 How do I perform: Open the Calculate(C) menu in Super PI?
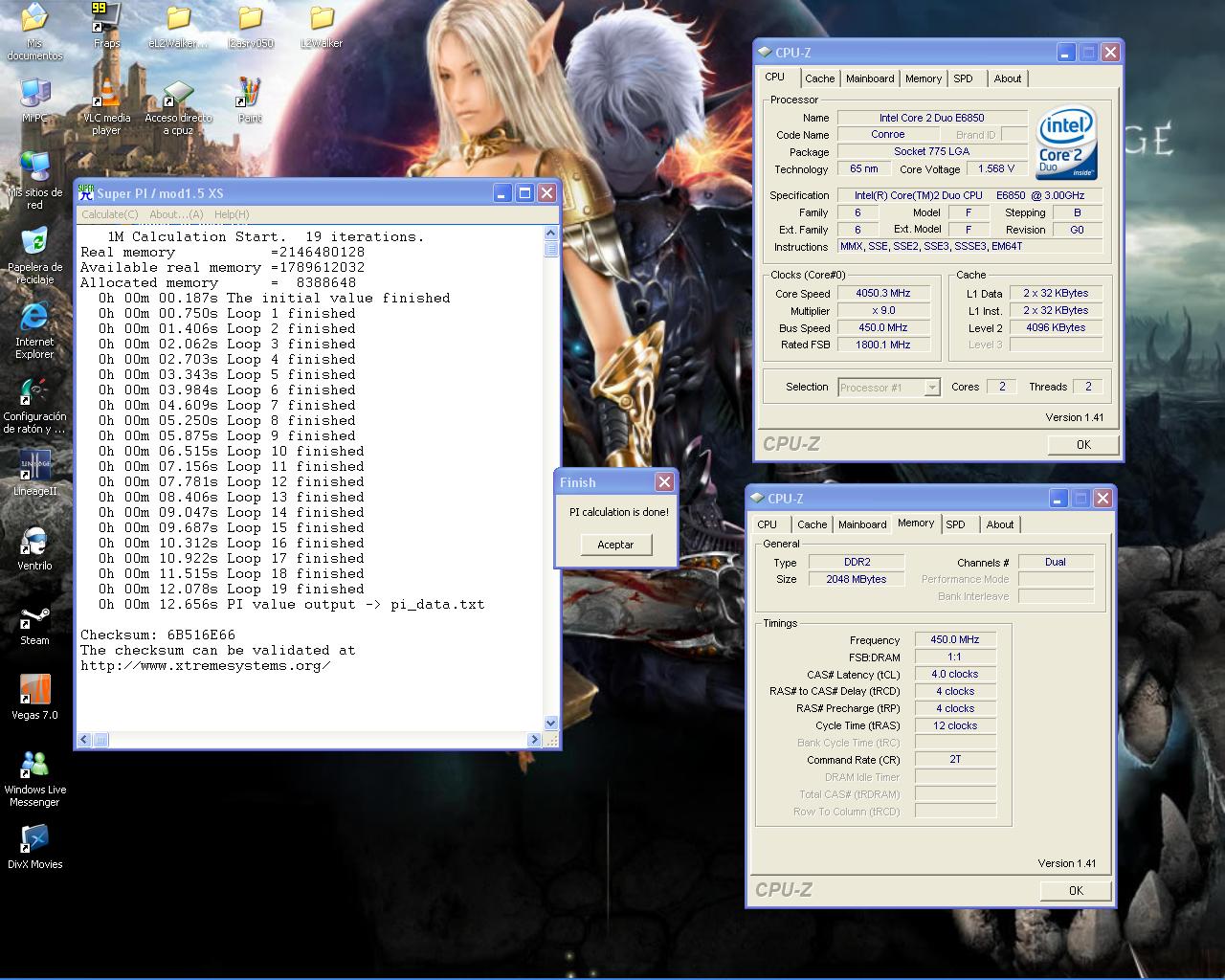pyautogui.click(x=109, y=214)
